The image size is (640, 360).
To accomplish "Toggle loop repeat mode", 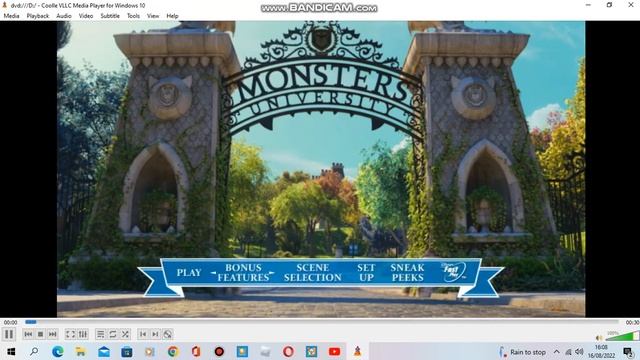I will pyautogui.click(x=113, y=334).
